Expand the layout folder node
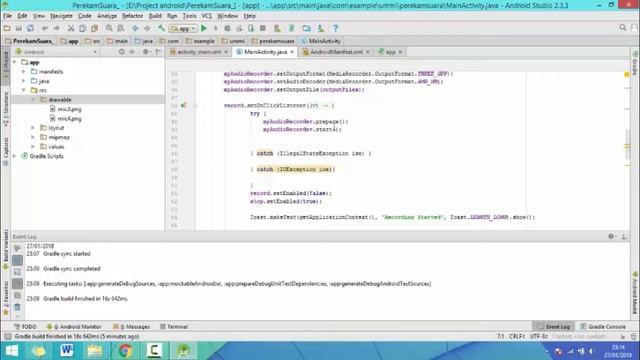Screen dimensions: 640x360 coord(33,128)
